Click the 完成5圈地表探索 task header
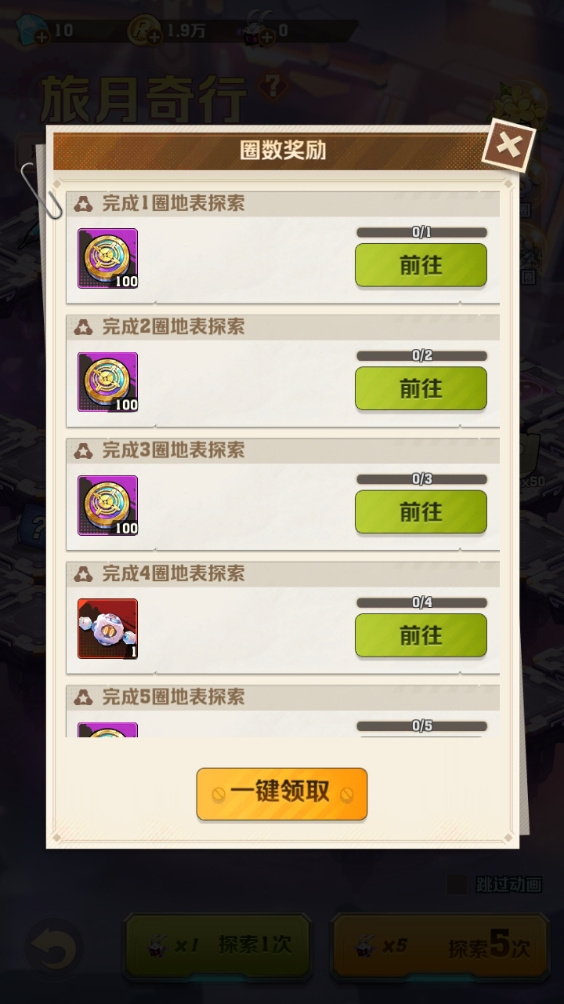The image size is (564, 1004). click(283, 697)
